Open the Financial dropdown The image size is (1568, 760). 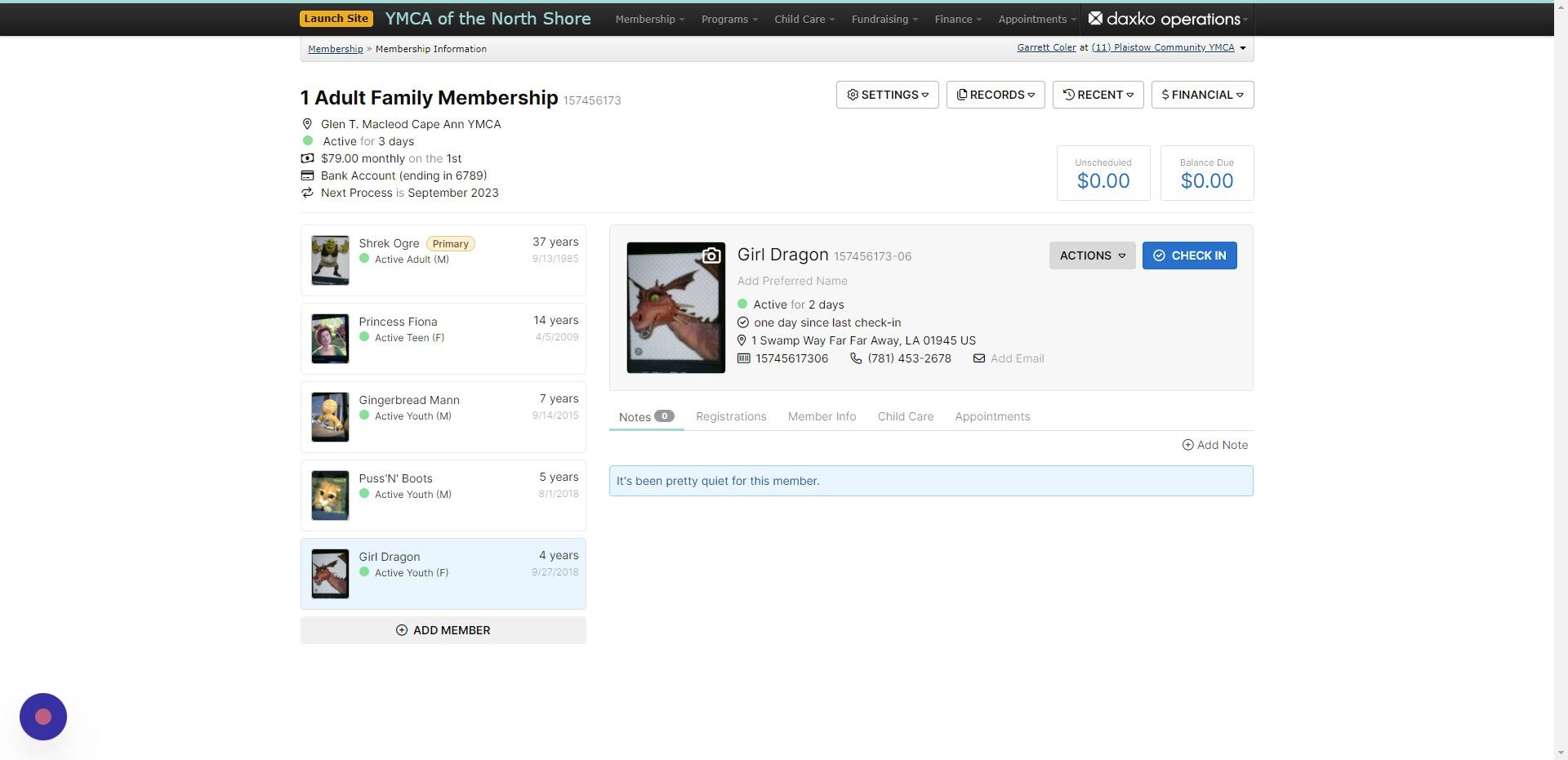1202,95
